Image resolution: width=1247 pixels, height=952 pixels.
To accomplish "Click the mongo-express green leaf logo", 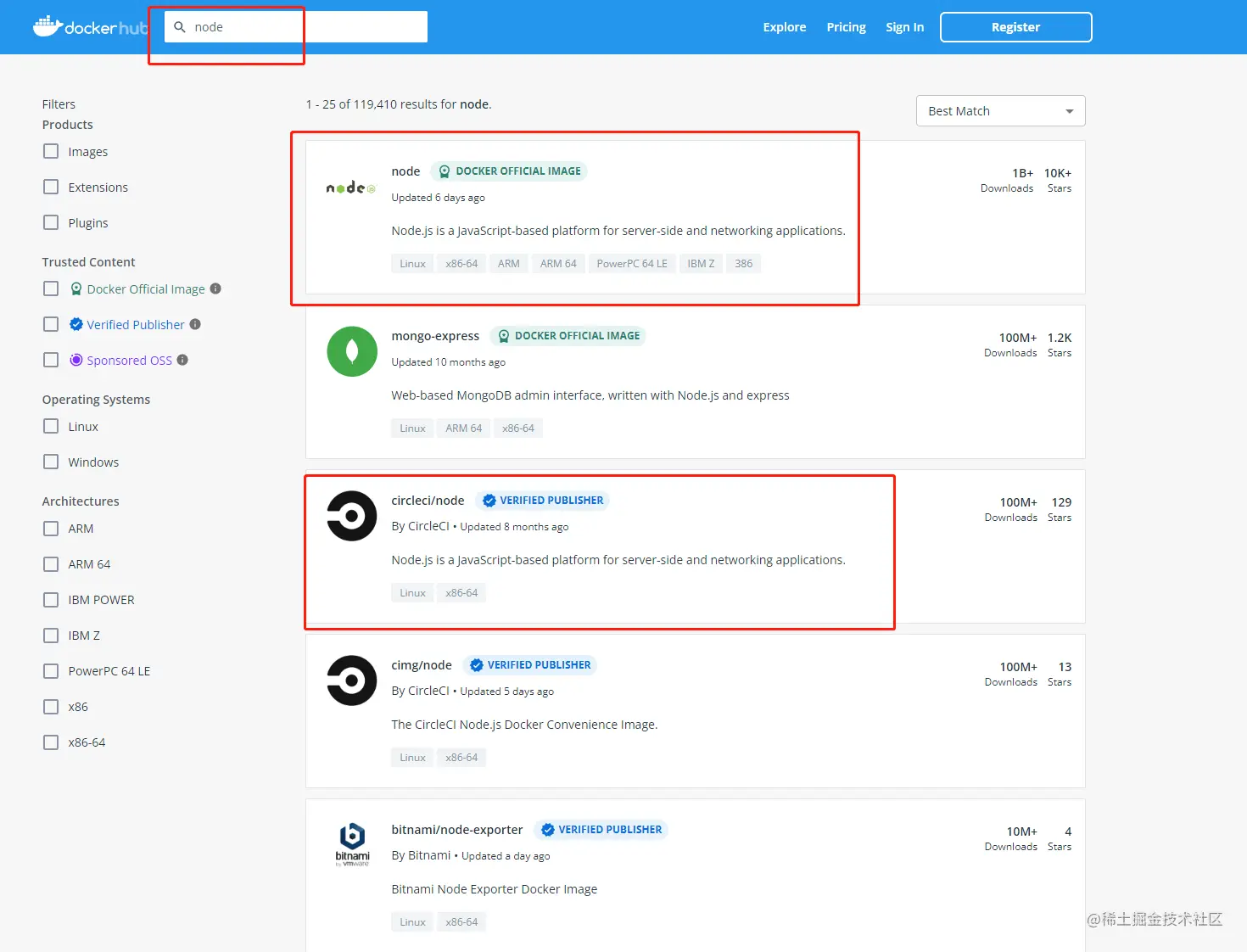I will [x=352, y=351].
